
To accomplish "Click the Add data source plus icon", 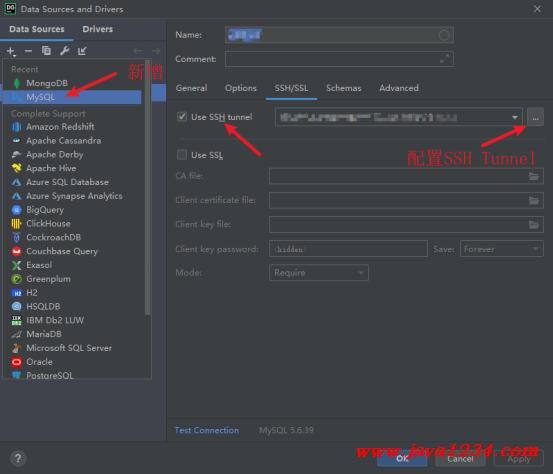I will [11, 51].
